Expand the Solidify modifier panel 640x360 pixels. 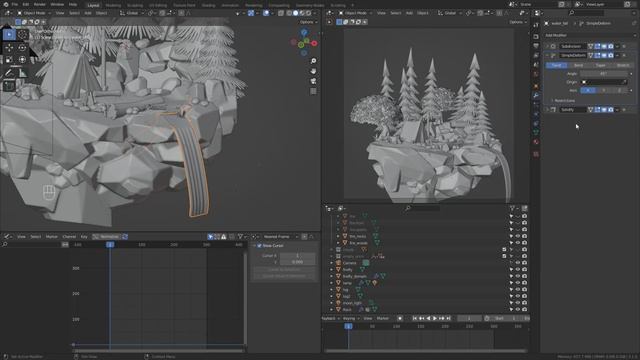pyautogui.click(x=547, y=110)
